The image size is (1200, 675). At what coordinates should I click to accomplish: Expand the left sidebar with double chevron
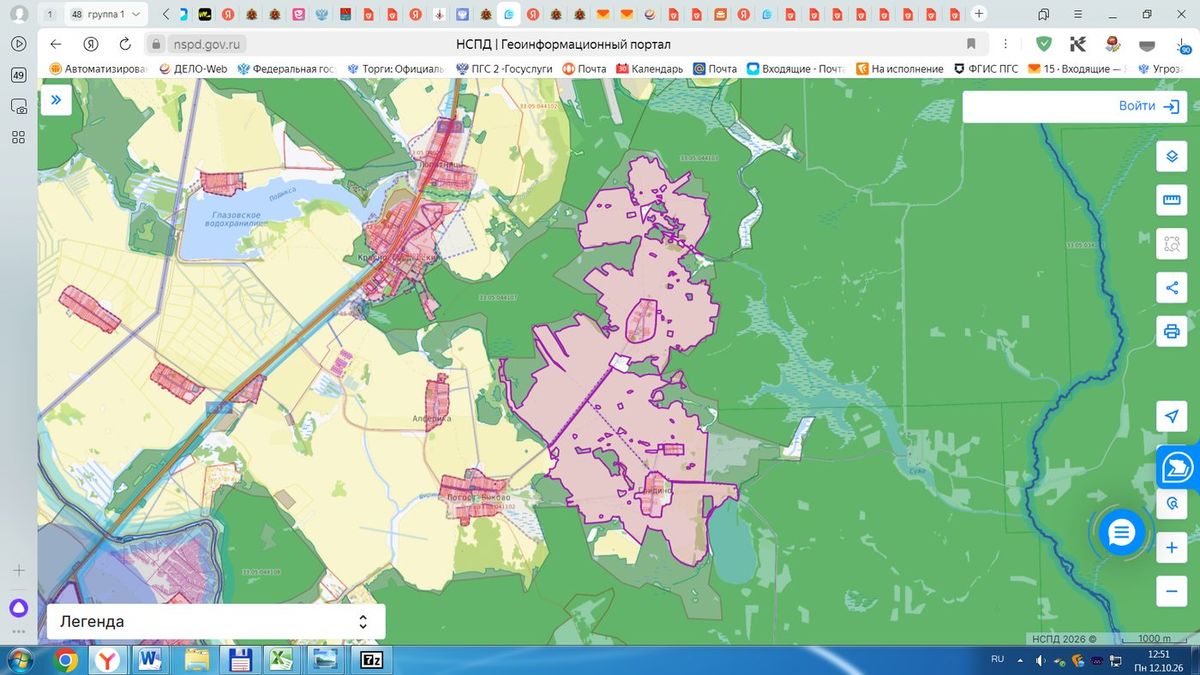56,100
